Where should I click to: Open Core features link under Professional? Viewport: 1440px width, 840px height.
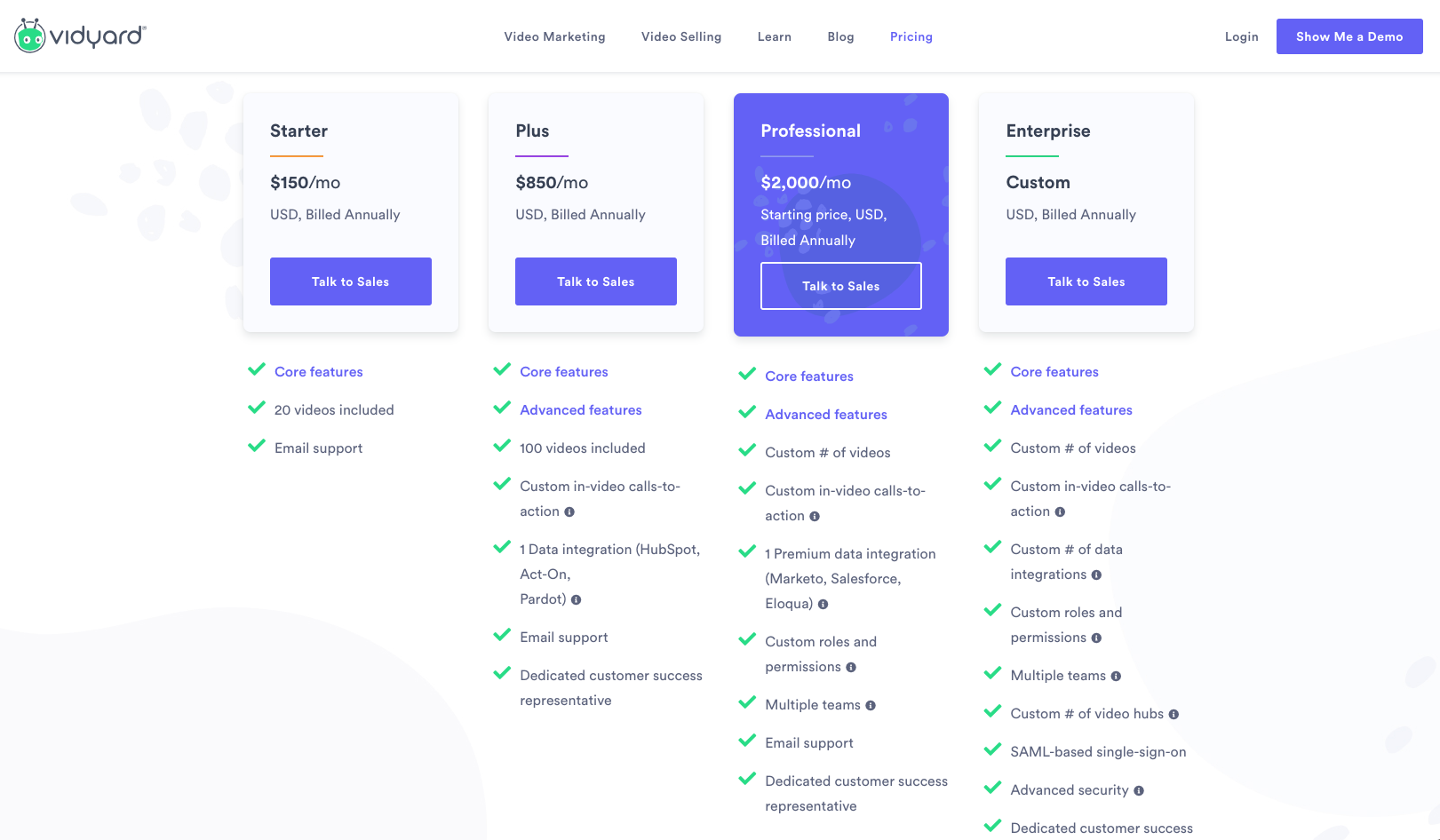pos(809,376)
